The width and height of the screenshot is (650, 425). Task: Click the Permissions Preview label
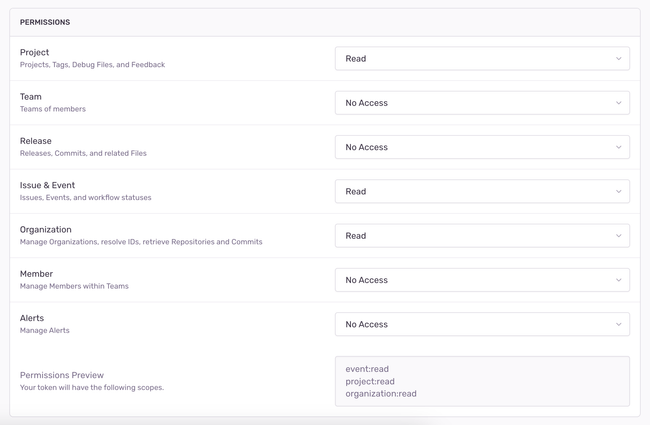click(x=62, y=375)
